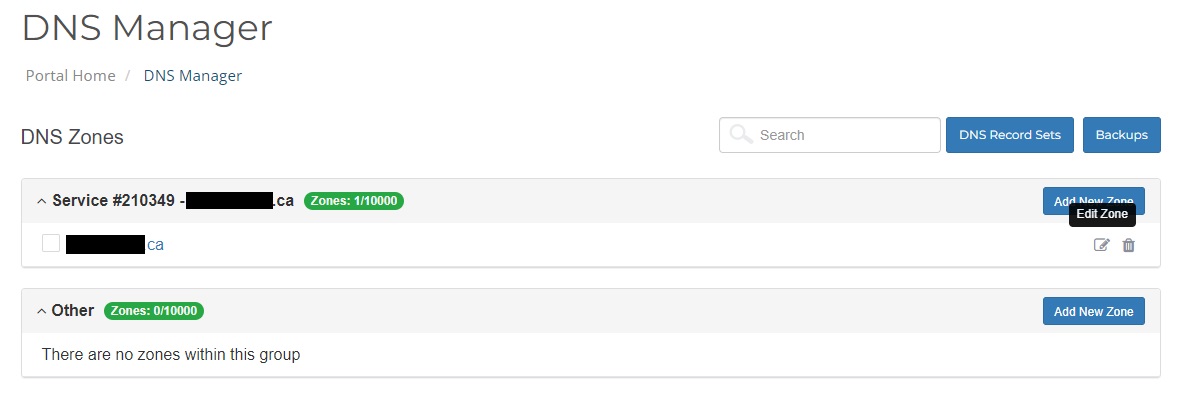Click the Service #210349 header title
The image size is (1178, 408).
tap(173, 201)
